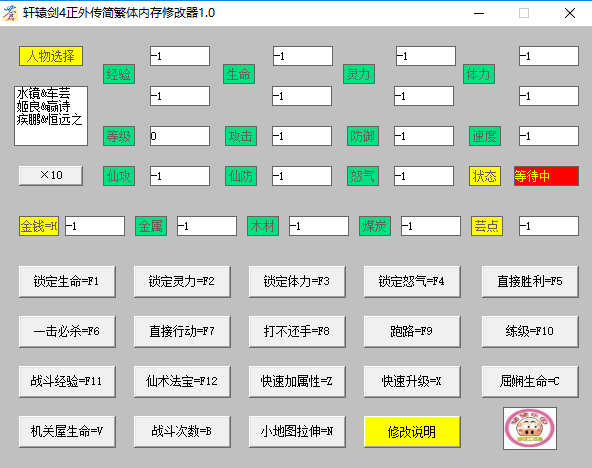592x468 pixels.
Task: Focus the 芸点 value input field
Action: pyautogui.click(x=549, y=226)
